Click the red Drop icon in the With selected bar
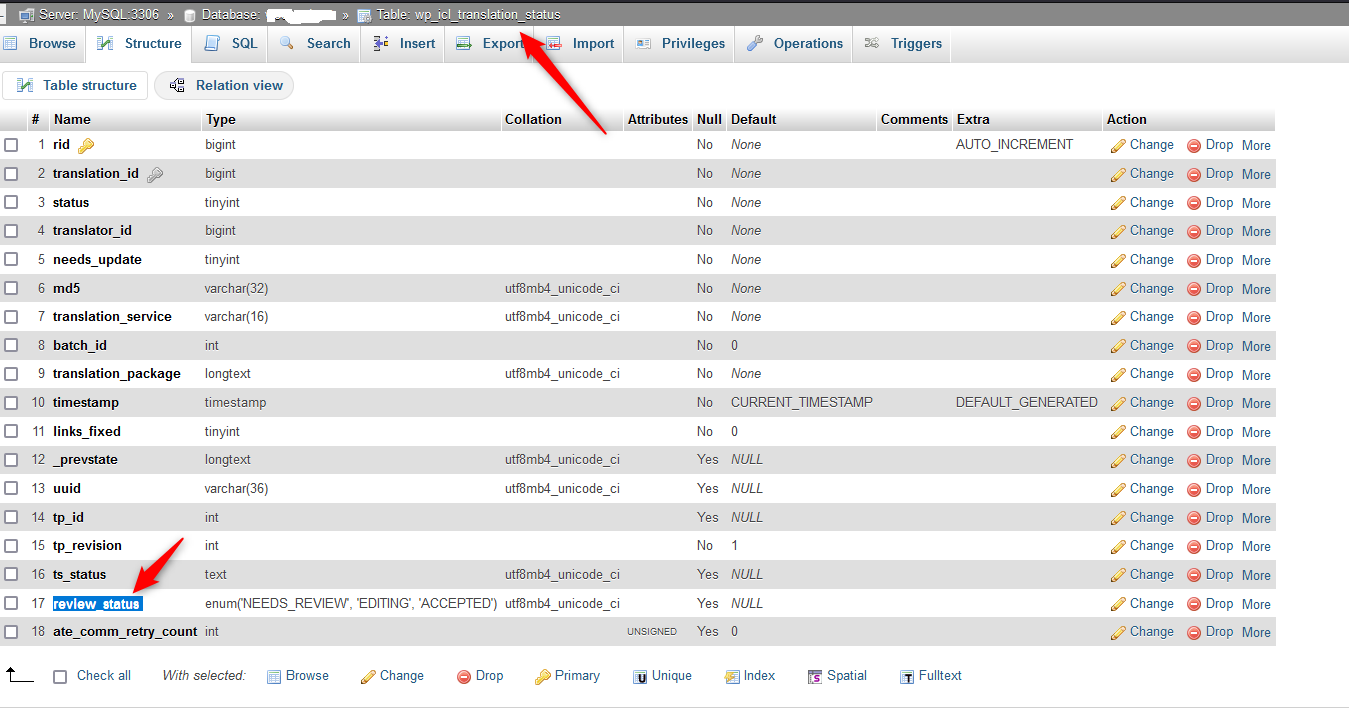Image resolution: width=1349 pixels, height=727 pixels. point(464,677)
